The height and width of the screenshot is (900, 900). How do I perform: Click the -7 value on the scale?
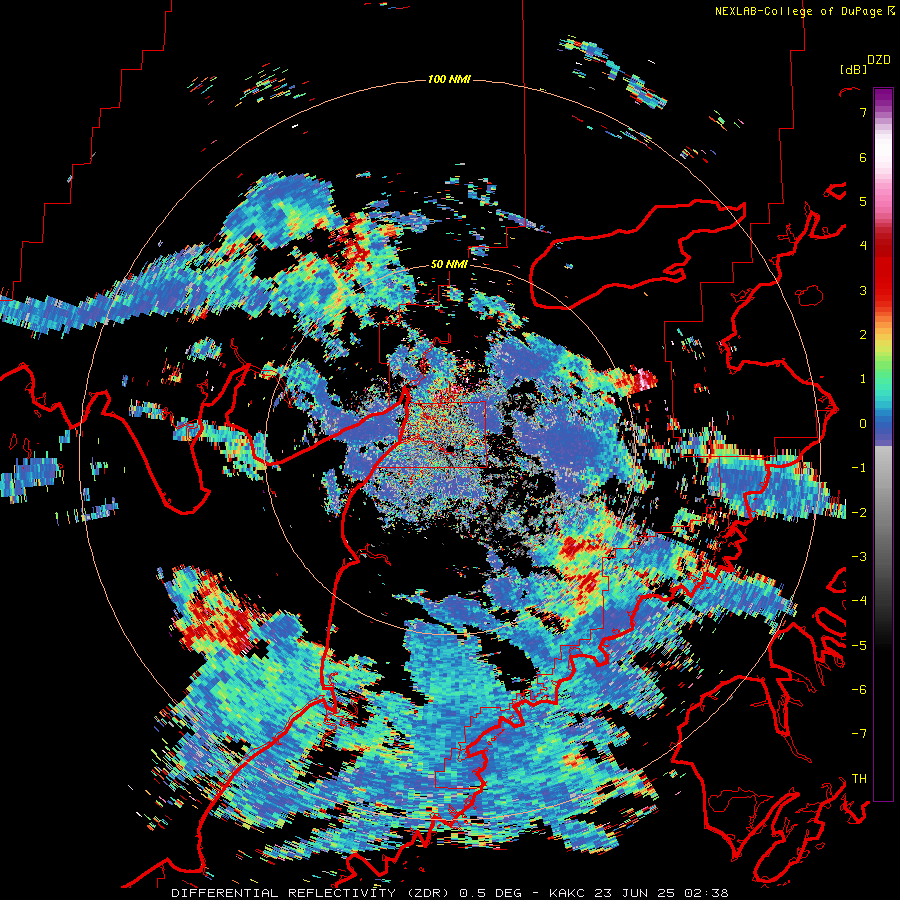tap(859, 734)
